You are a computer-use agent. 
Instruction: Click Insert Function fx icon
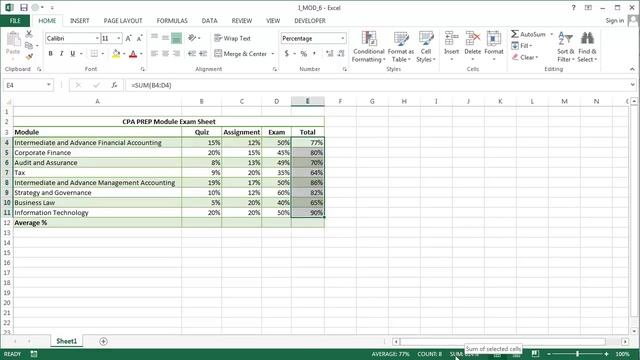(114, 85)
